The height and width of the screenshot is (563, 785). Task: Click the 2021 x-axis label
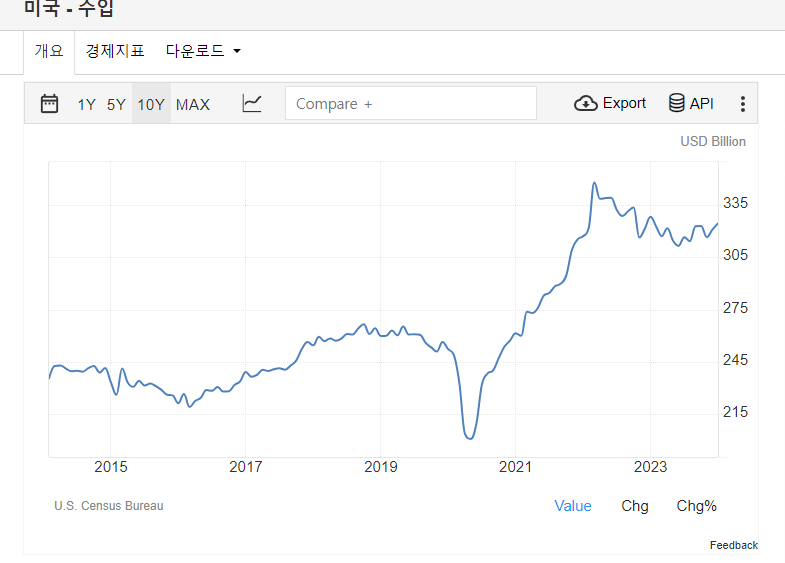[515, 467]
